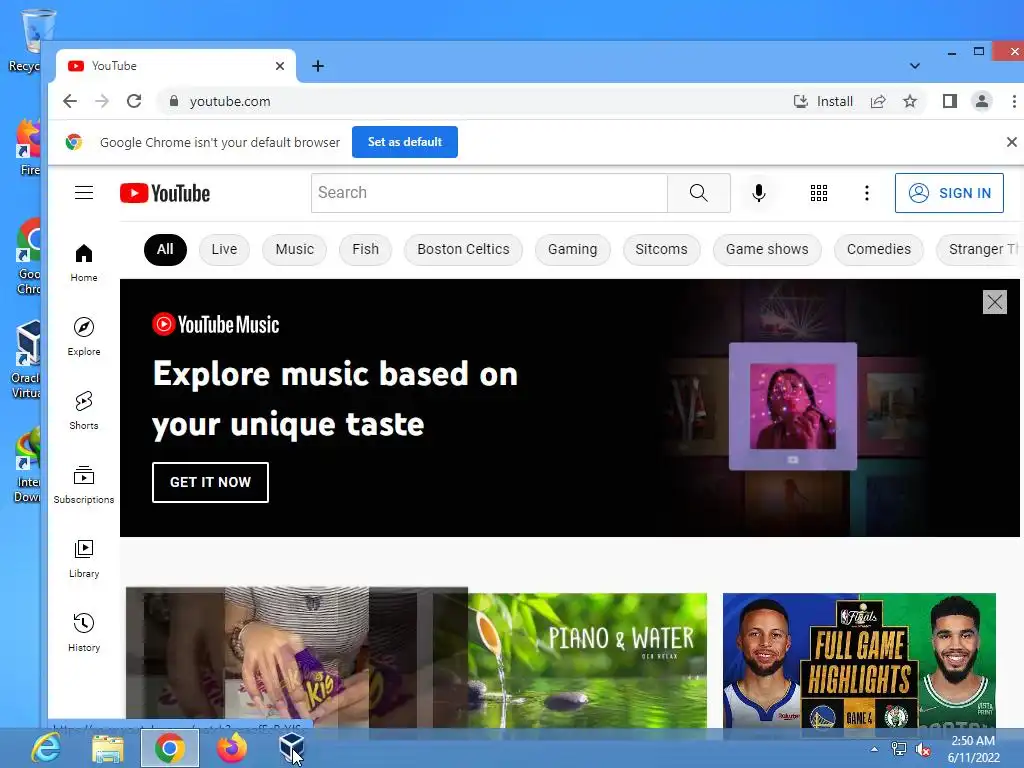Go forward in Chrome
Image resolution: width=1024 pixels, height=768 pixels.
coord(102,101)
